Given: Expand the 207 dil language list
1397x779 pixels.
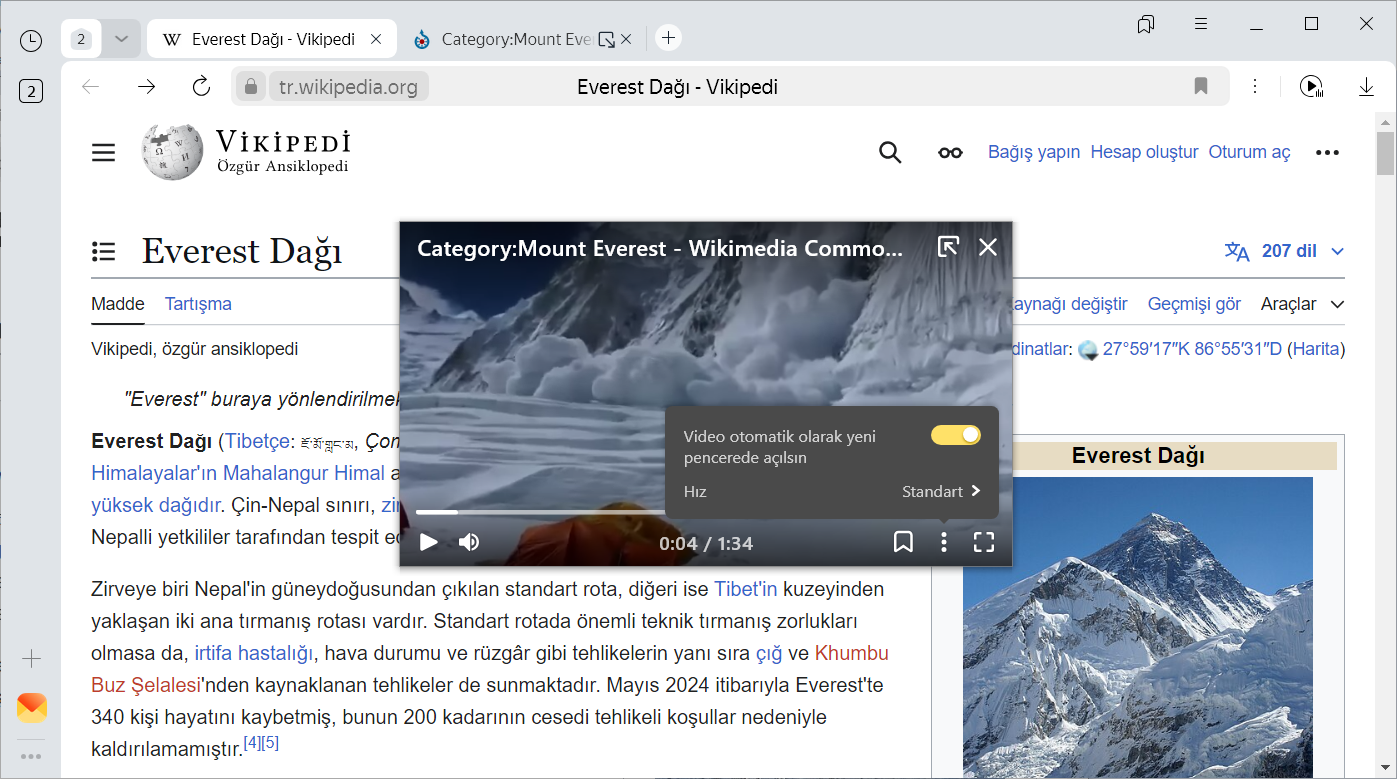Looking at the screenshot, I should [x=1285, y=251].
